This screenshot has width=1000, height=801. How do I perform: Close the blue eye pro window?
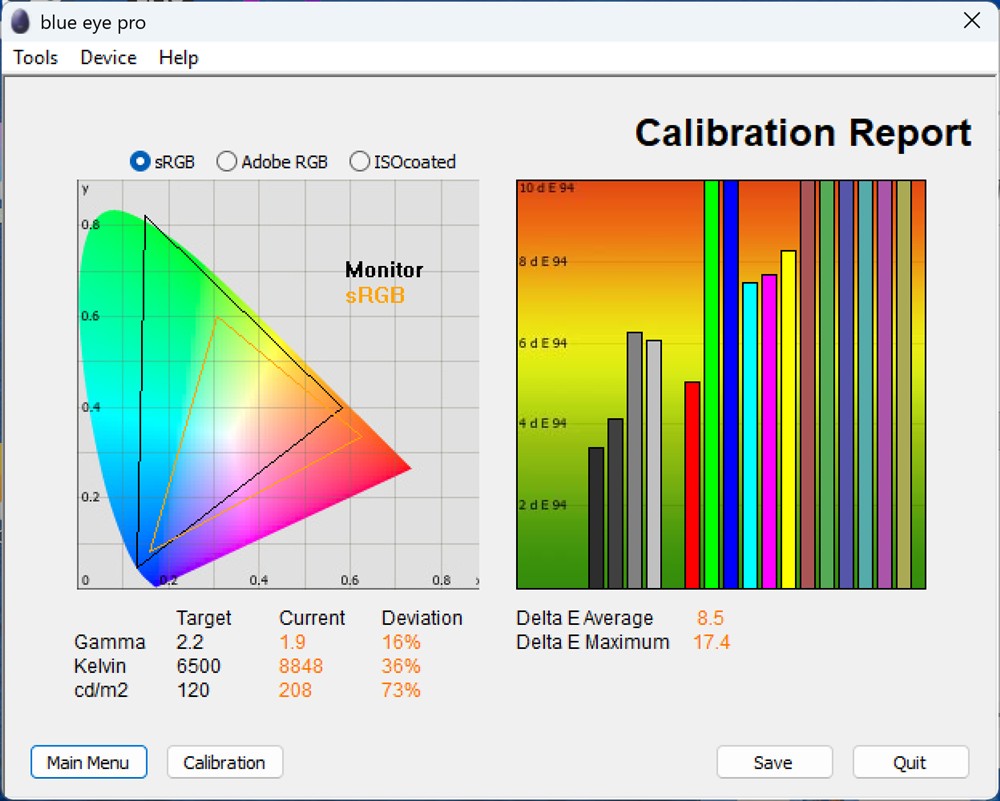pos(971,21)
